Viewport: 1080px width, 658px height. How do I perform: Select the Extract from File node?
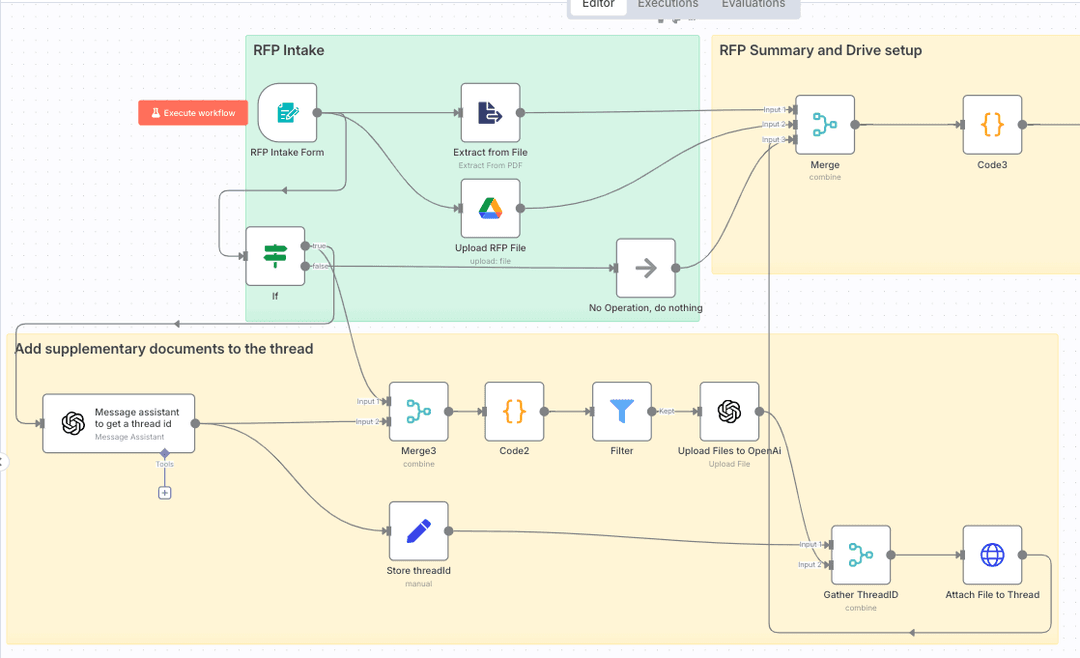490,113
